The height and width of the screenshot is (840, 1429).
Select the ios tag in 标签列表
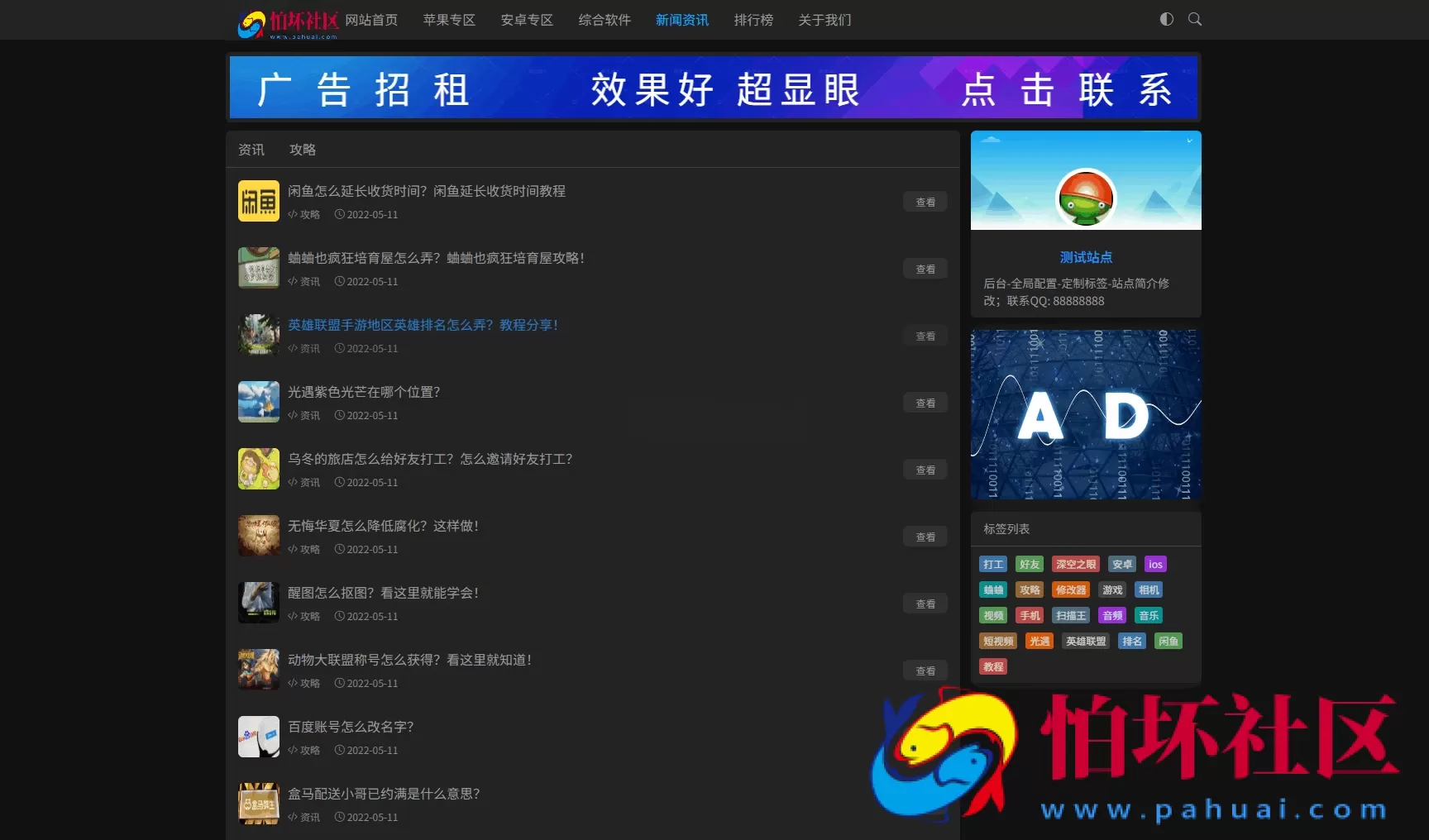coord(1155,564)
